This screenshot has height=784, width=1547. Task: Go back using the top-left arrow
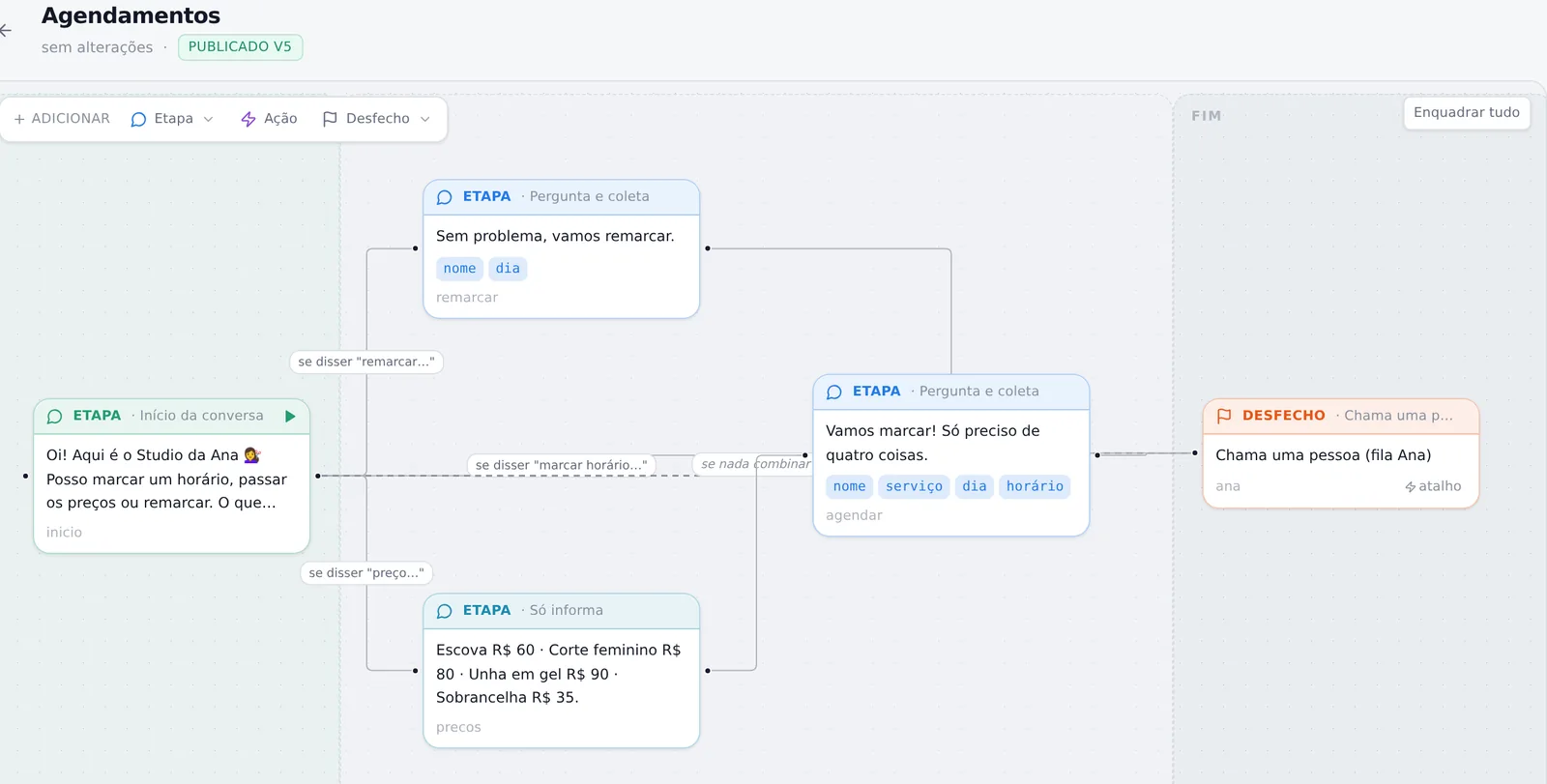coord(6,30)
